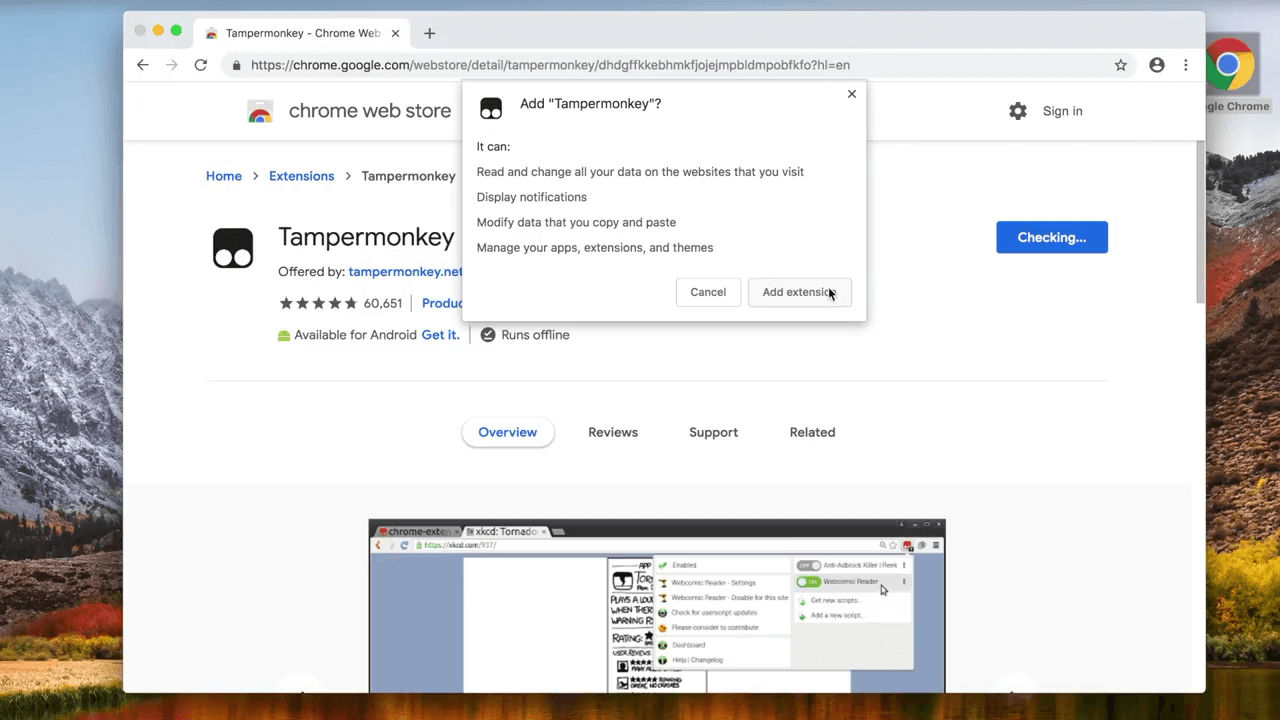This screenshot has width=1280, height=720.
Task: Click the large Tampermonkey extension icon
Action: [x=233, y=248]
